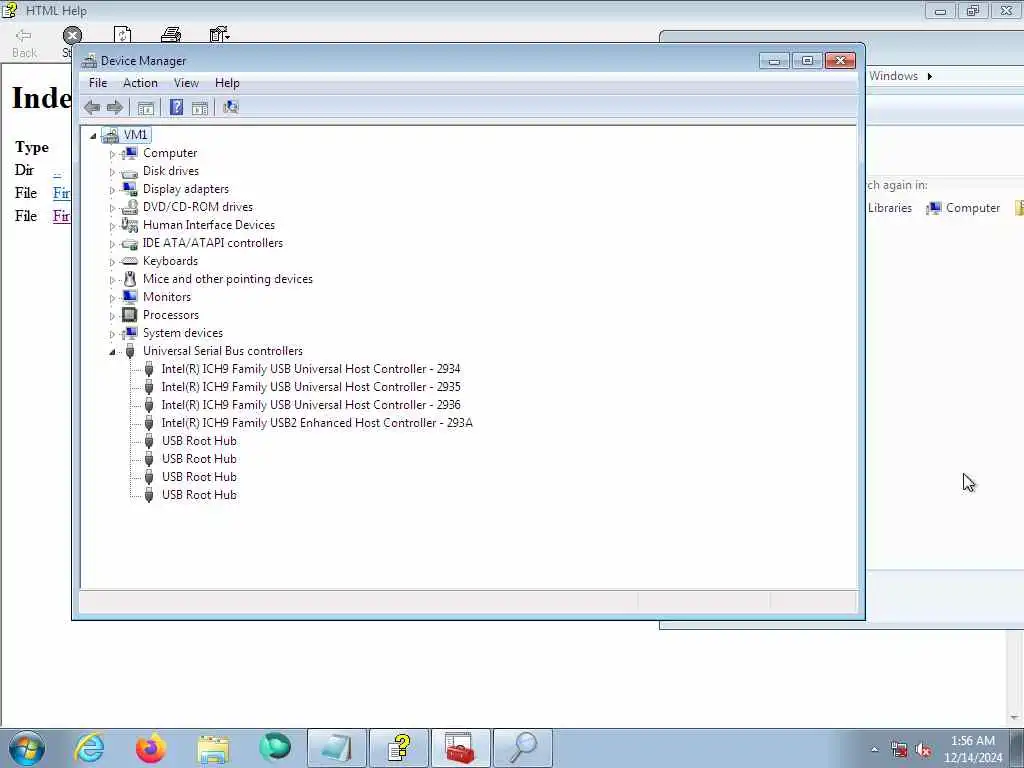The height and width of the screenshot is (768, 1024).
Task: Click Refresh icon in HTML Help toolbar
Action: (x=122, y=35)
